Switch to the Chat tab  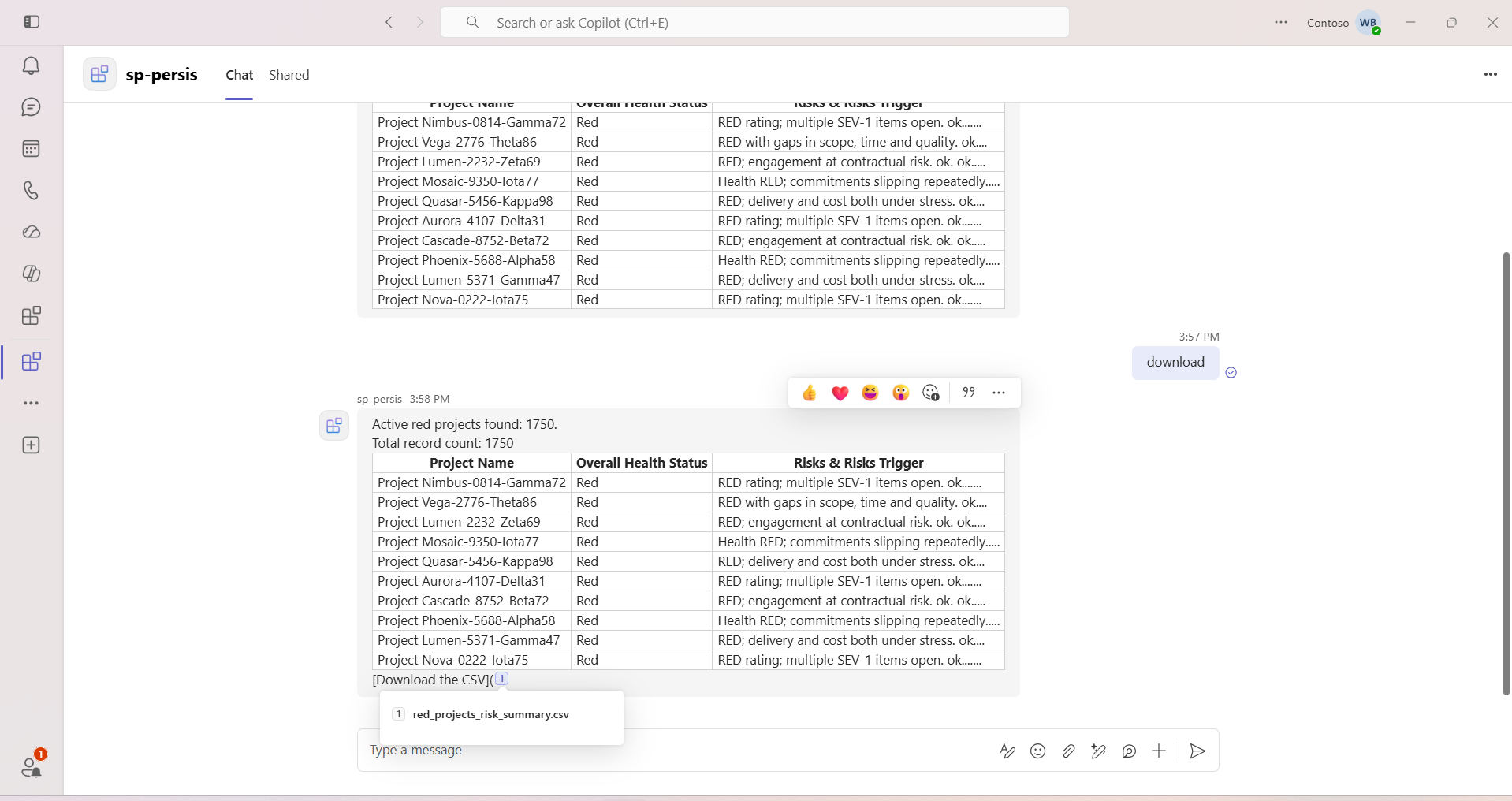pos(240,75)
